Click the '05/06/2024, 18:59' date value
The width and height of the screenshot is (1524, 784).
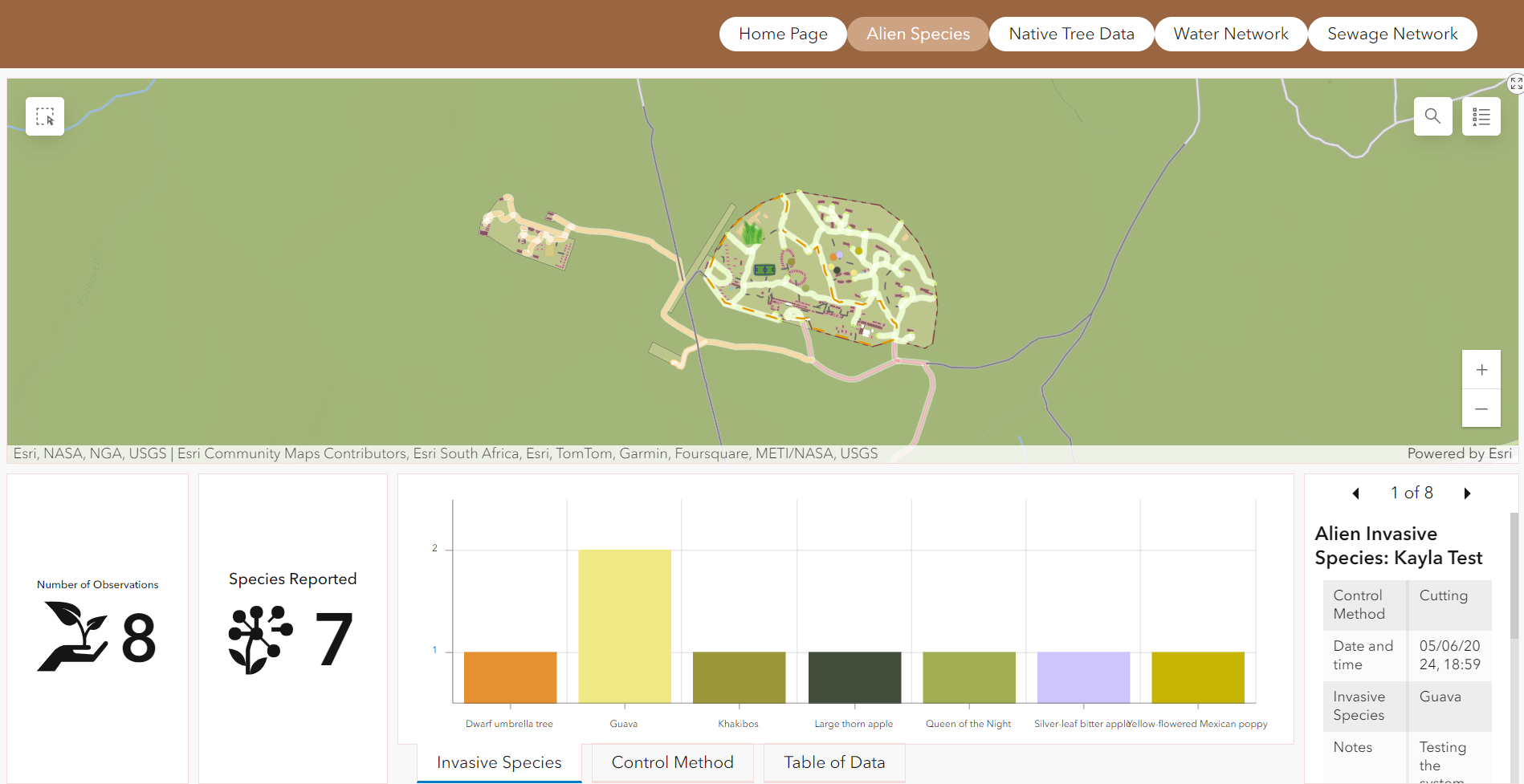pyautogui.click(x=1450, y=655)
